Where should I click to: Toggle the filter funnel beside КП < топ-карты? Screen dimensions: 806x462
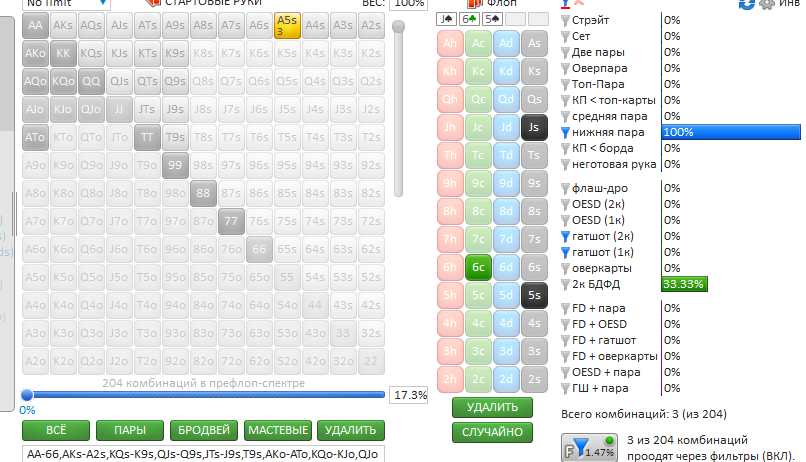point(565,100)
